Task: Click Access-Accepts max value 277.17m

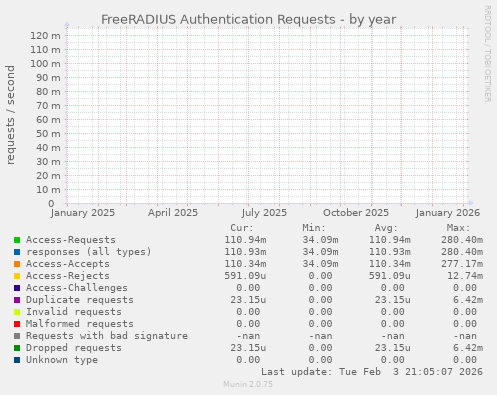Action: [x=462, y=264]
